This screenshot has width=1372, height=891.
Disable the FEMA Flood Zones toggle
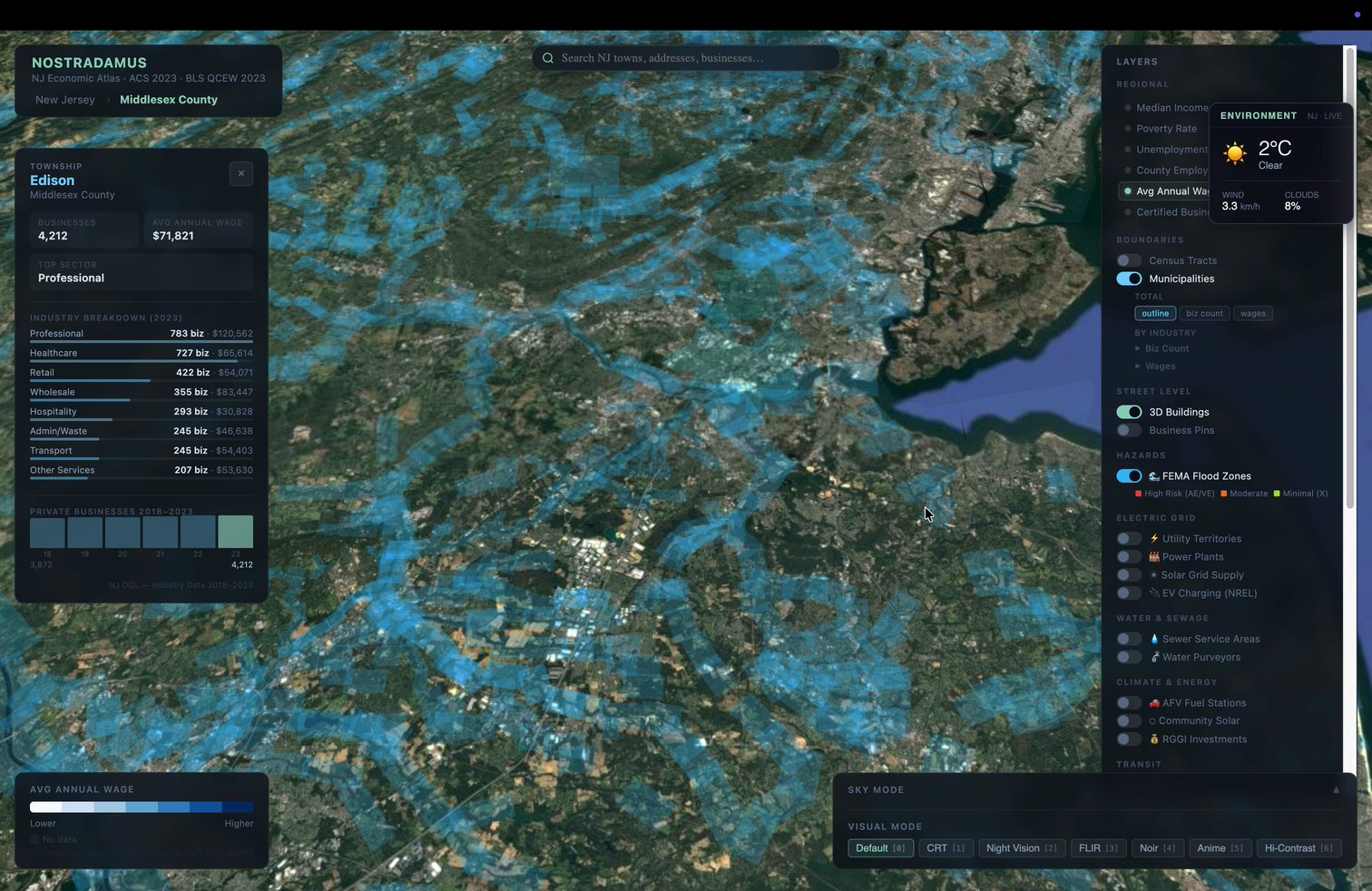1129,476
